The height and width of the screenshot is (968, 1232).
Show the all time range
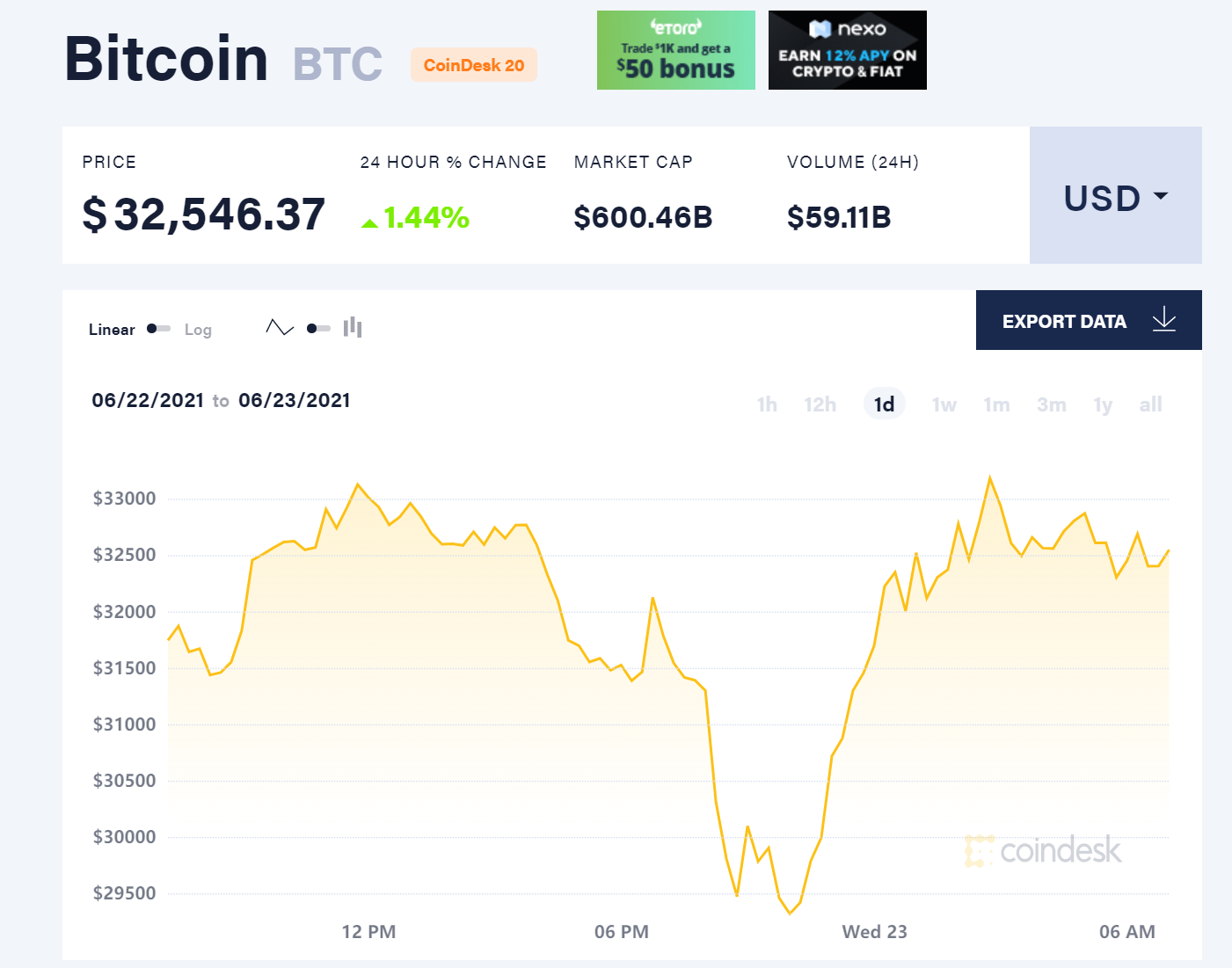pos(1150,404)
